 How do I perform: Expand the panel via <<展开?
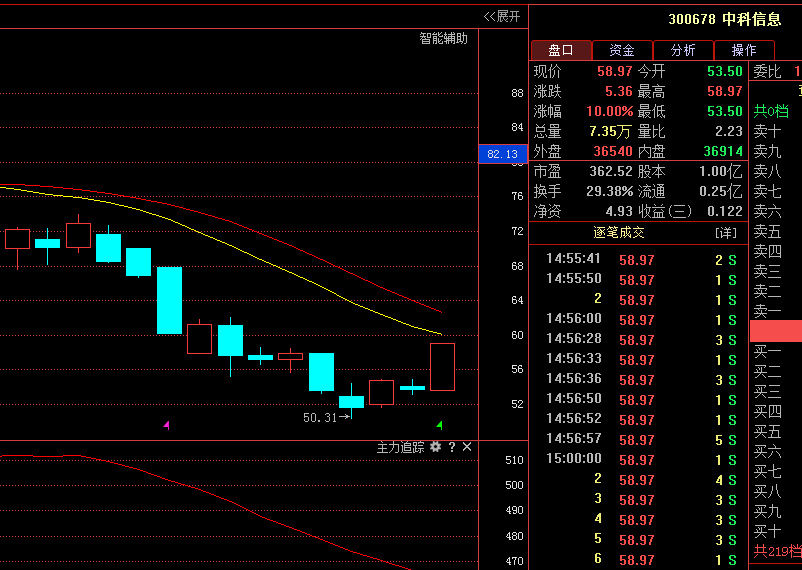click(x=502, y=16)
